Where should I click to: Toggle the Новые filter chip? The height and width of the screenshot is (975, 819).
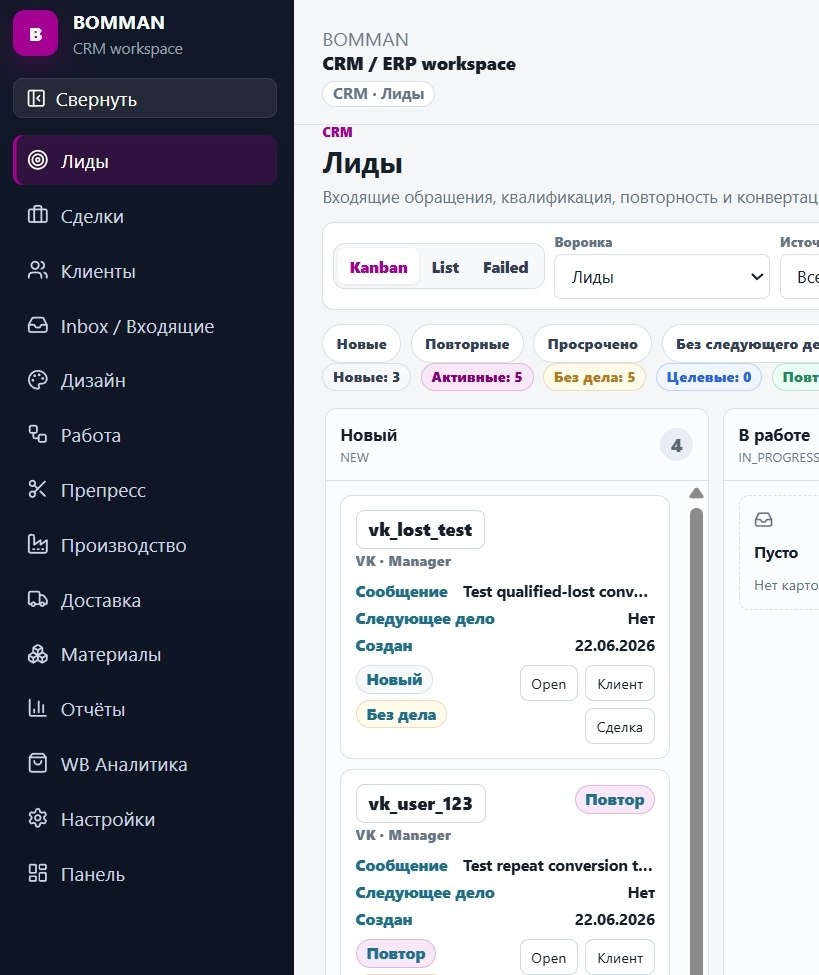pyautogui.click(x=361, y=344)
